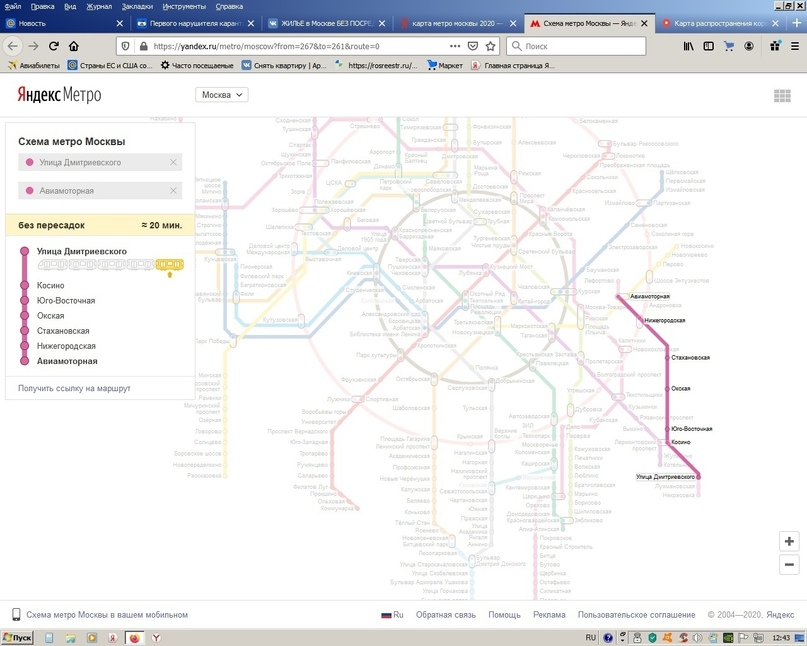Viewport: 807px width, 646px height.
Task: Open the Справка menu
Action: (229, 7)
